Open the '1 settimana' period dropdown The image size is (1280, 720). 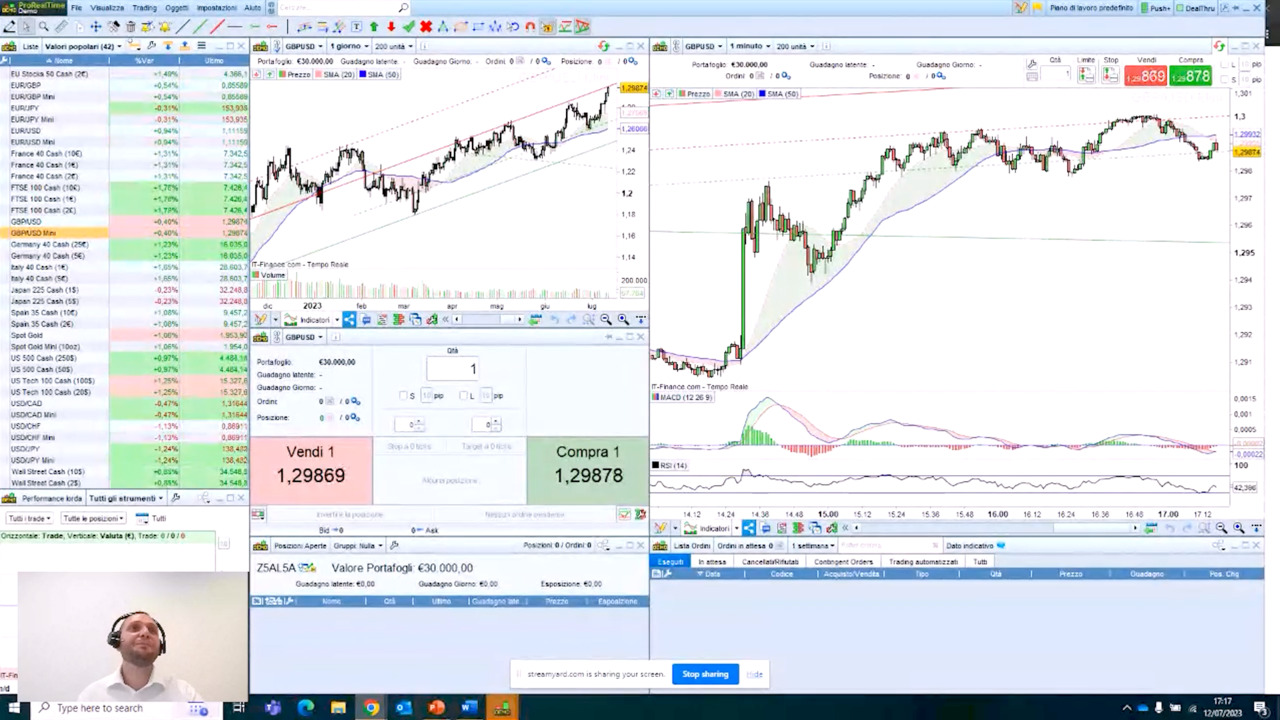click(x=813, y=546)
